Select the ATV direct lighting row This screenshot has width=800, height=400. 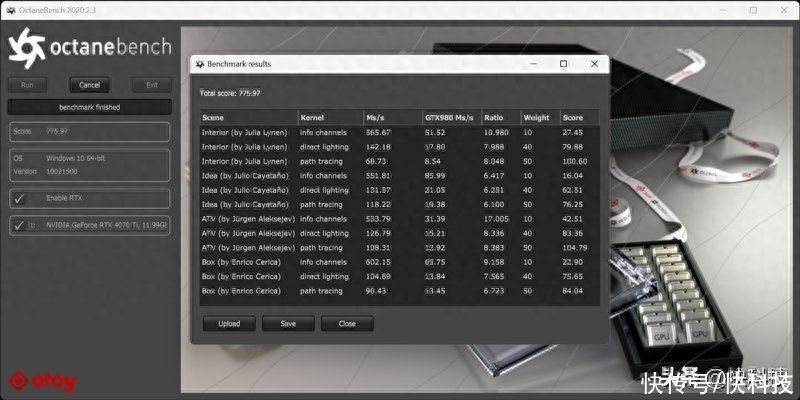(x=399, y=233)
